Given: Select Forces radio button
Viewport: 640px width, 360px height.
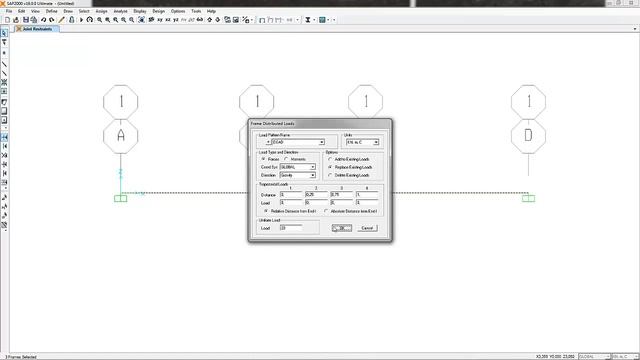Looking at the screenshot, I should 264,159.
